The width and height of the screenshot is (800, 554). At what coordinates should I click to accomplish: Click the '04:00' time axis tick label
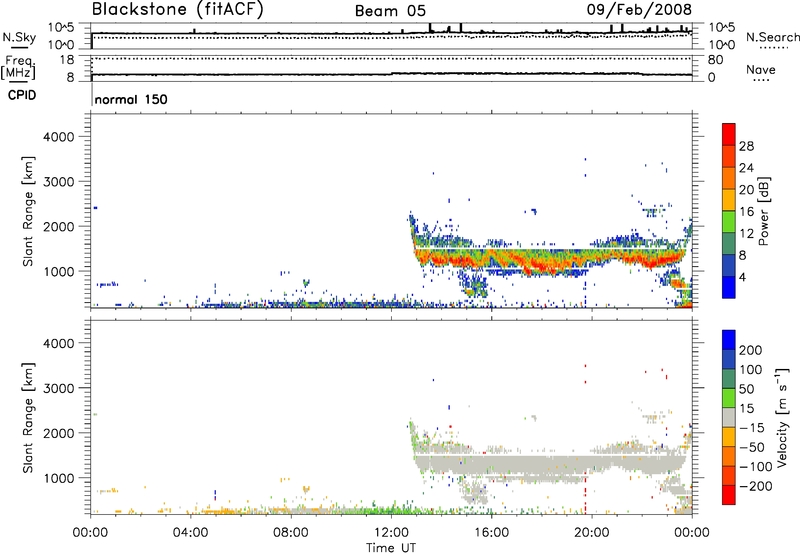click(x=190, y=533)
